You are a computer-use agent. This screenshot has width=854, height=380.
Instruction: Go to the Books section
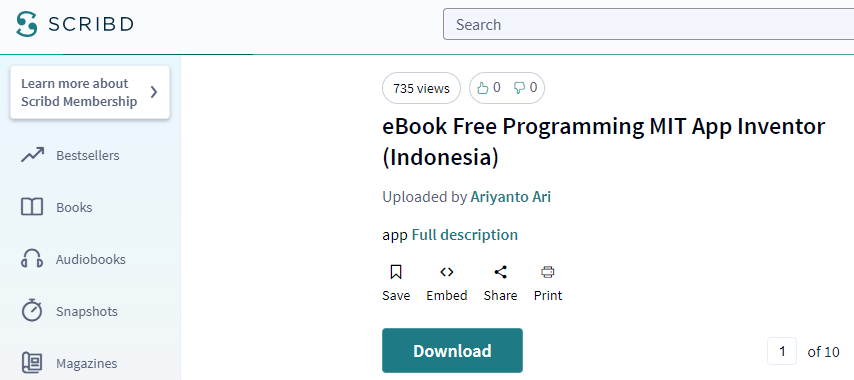74,207
